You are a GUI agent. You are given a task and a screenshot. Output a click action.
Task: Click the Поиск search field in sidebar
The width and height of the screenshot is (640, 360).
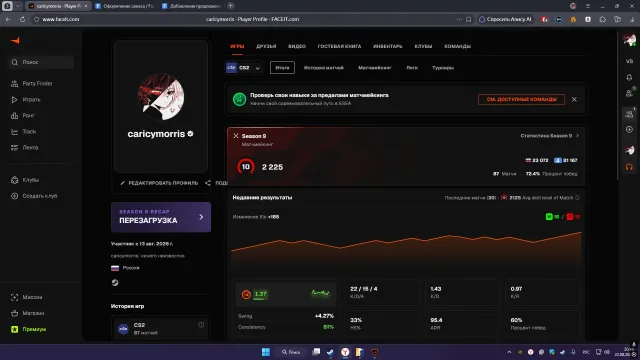click(41, 62)
